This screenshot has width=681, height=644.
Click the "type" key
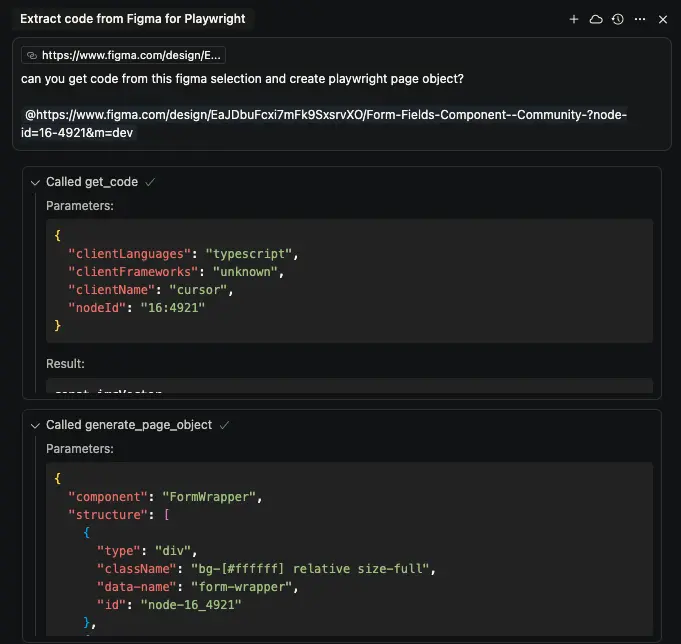119,551
